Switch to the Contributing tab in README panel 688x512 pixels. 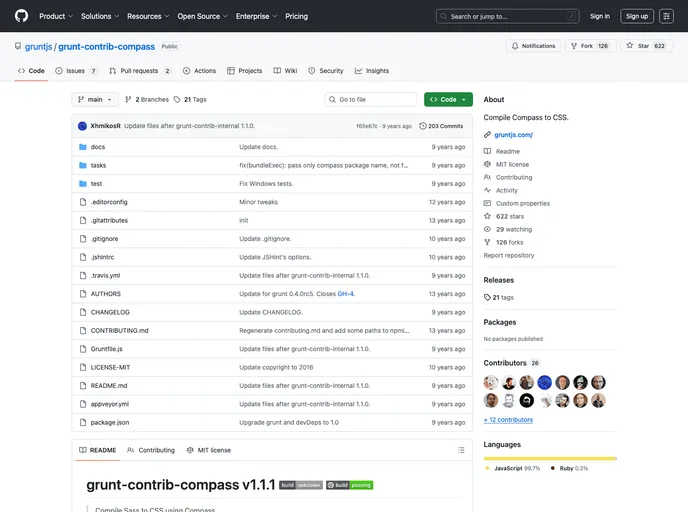click(x=151, y=450)
